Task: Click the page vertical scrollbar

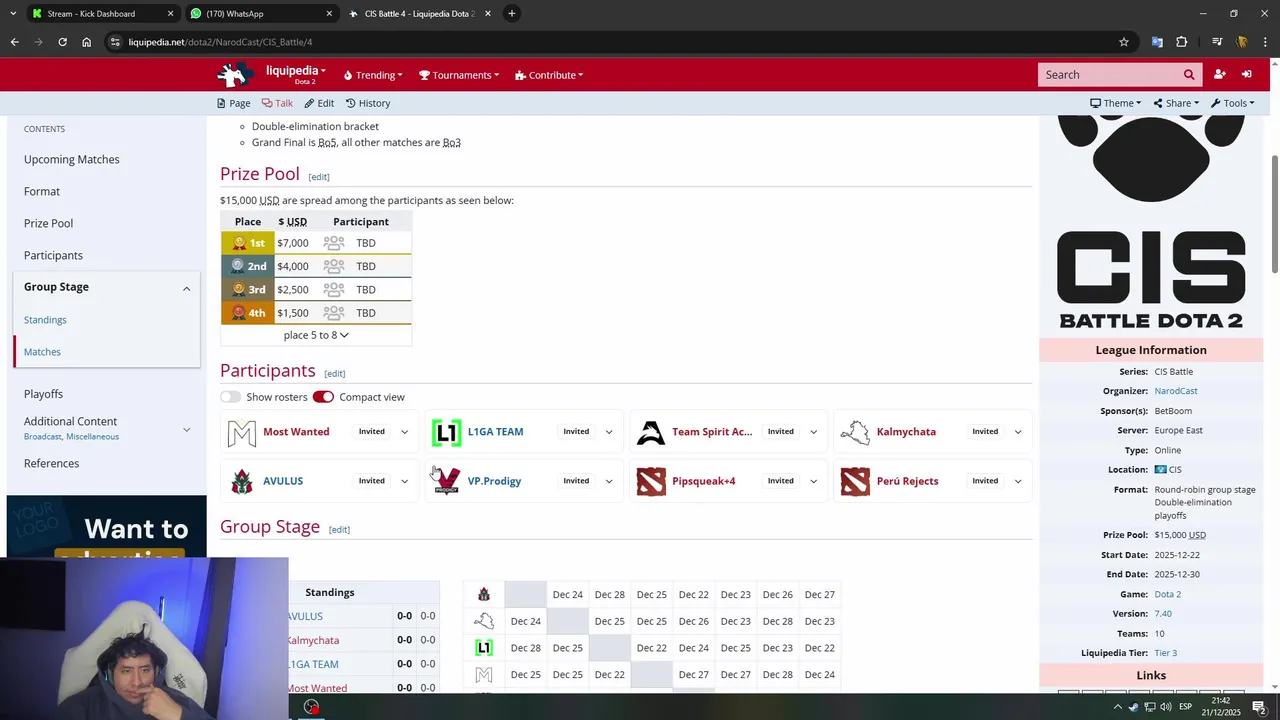Action: (1274, 214)
